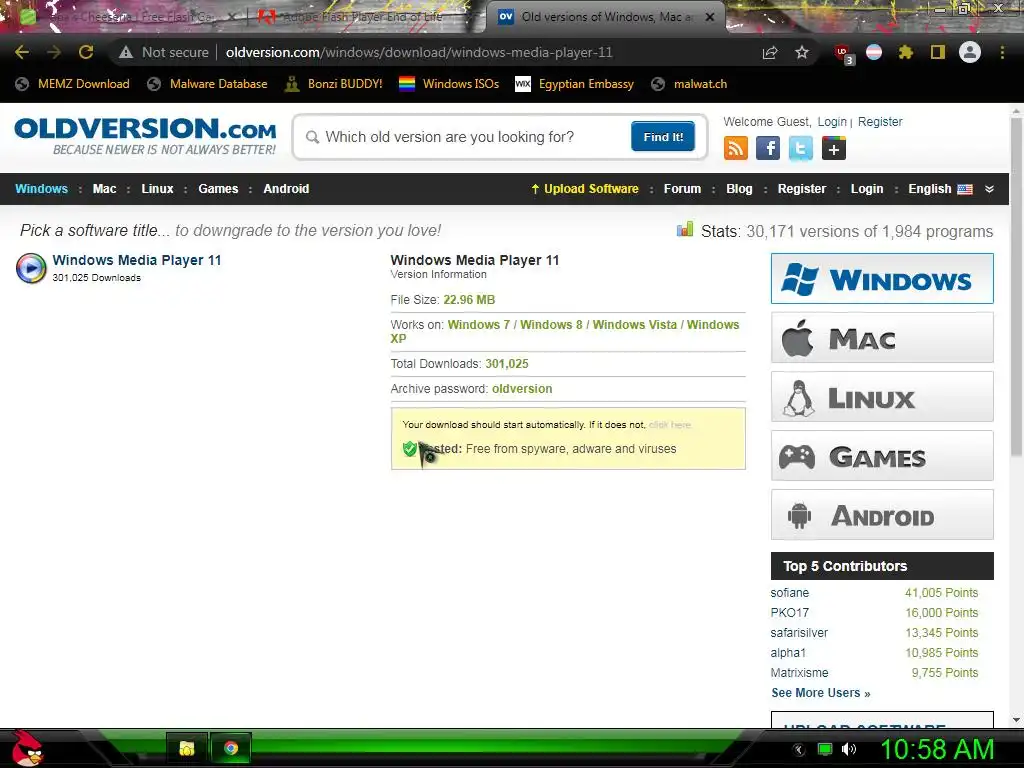
Task: Open Egyptian Embassy bookmark
Action: pos(575,84)
